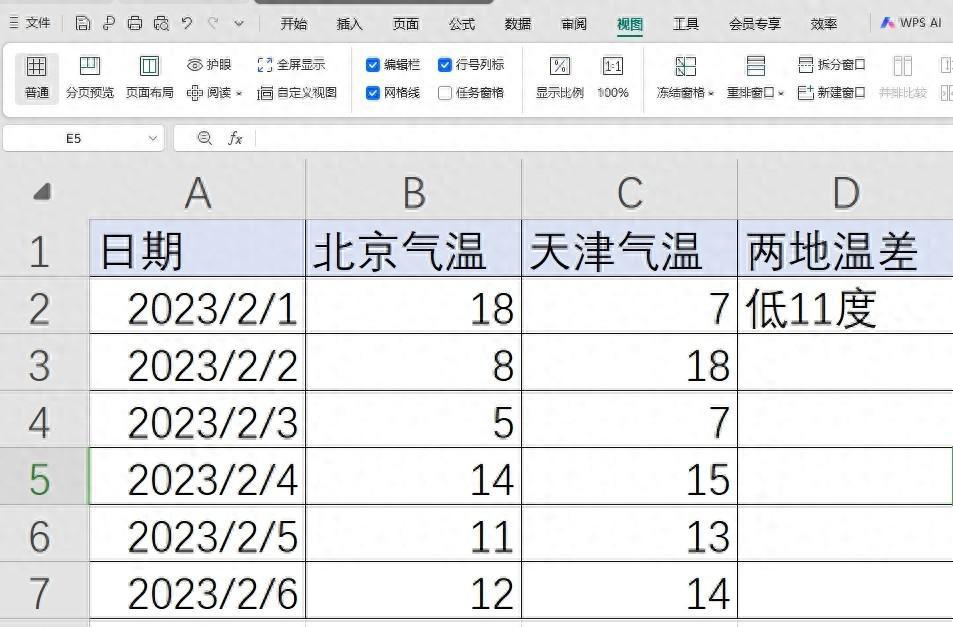Click Beijing temperature cell showing 14
Viewport: 953px width, 627px height.
point(414,477)
